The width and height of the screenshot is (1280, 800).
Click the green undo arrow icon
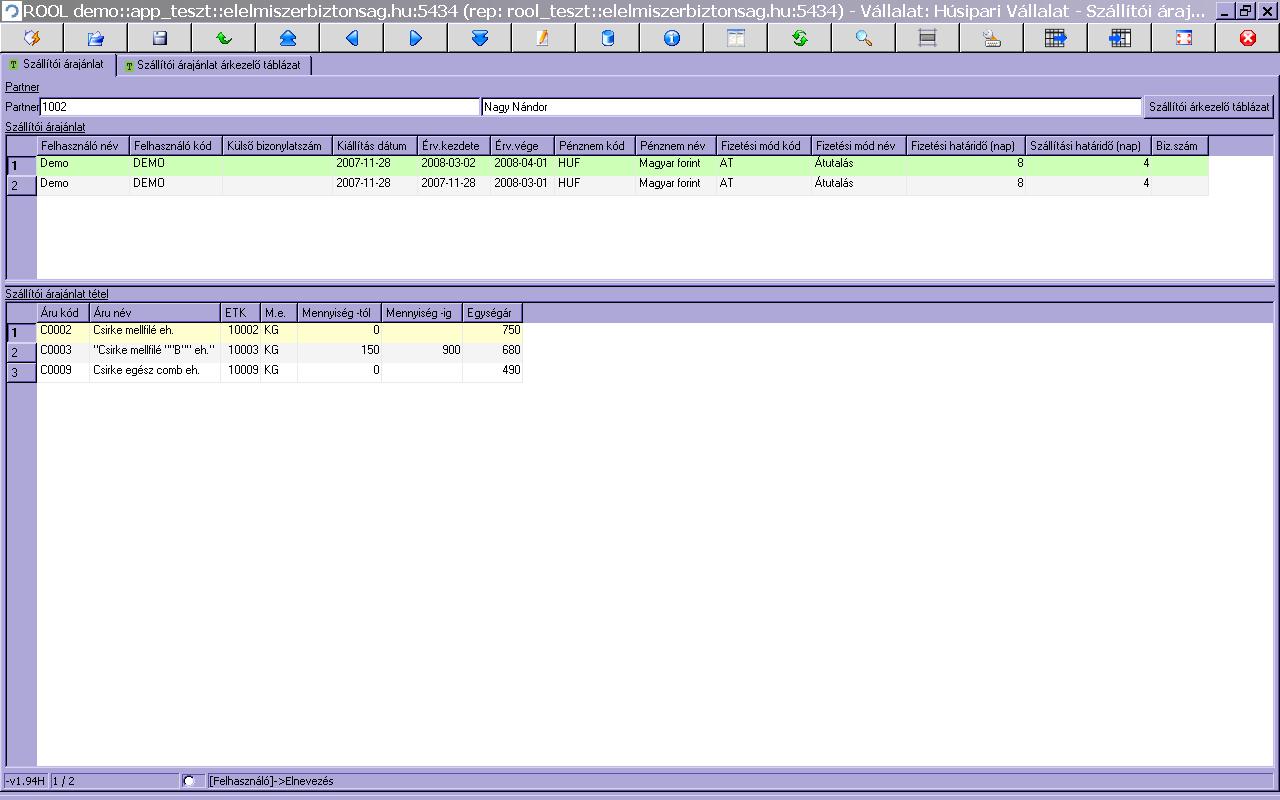click(224, 38)
